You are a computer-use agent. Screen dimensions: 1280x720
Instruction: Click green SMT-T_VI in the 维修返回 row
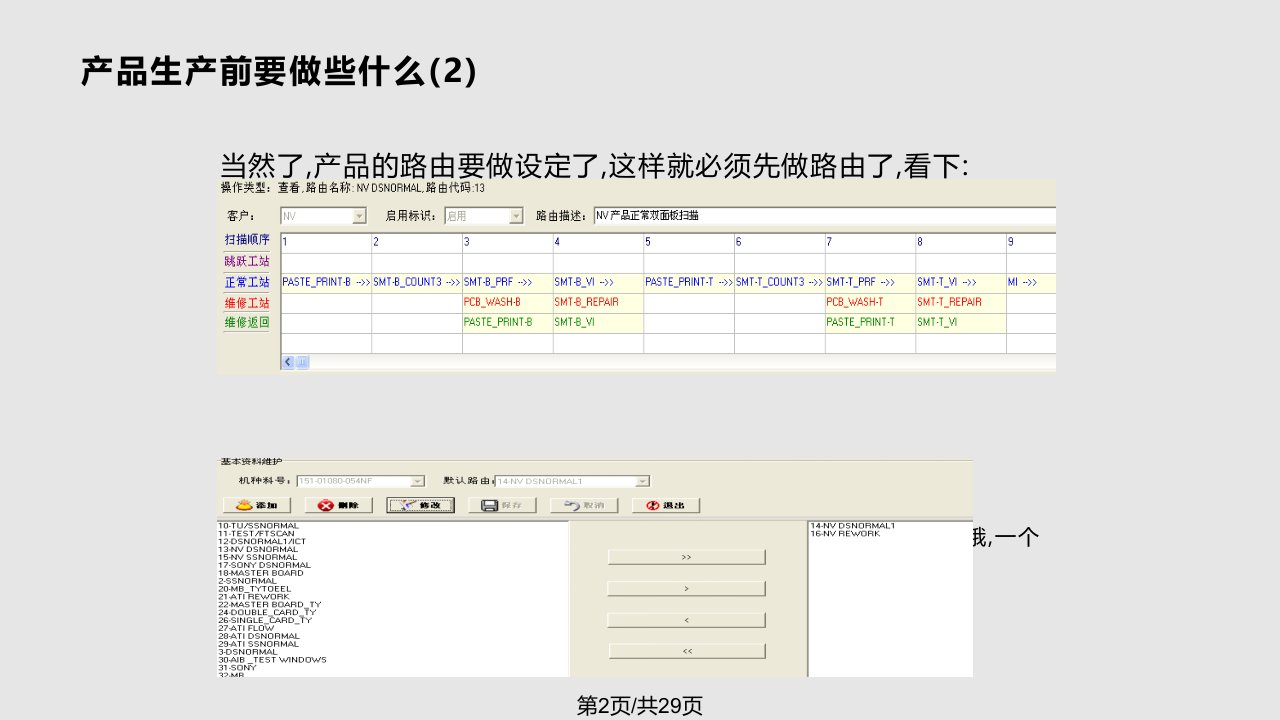[961, 323]
